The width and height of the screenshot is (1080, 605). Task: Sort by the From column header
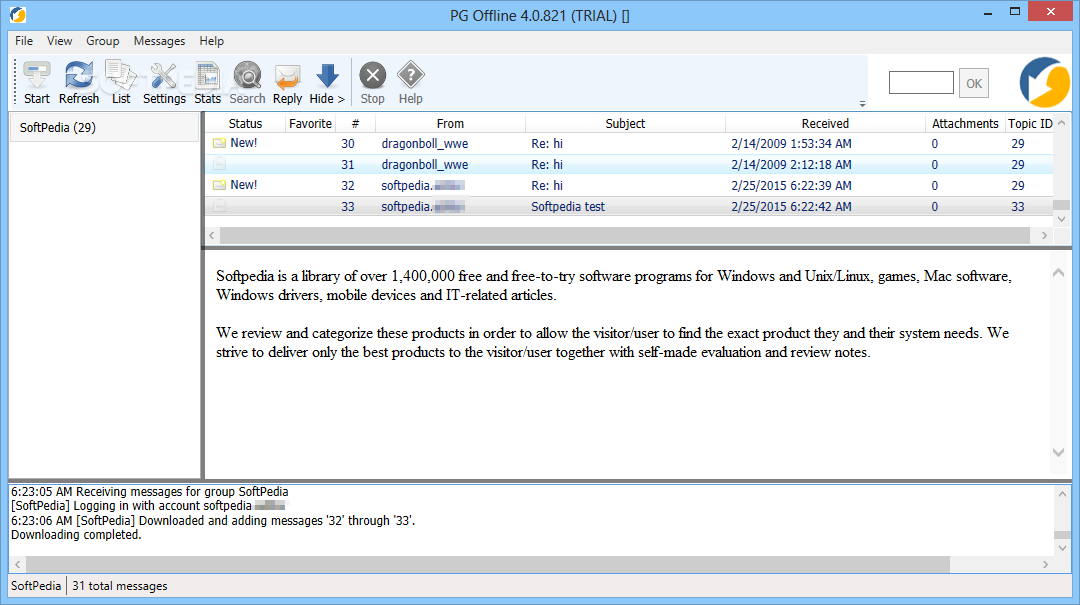450,123
